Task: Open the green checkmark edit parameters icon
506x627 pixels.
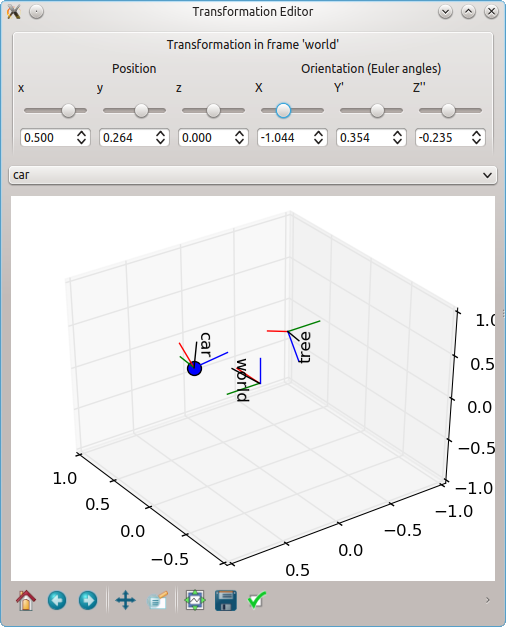Action: (256, 600)
